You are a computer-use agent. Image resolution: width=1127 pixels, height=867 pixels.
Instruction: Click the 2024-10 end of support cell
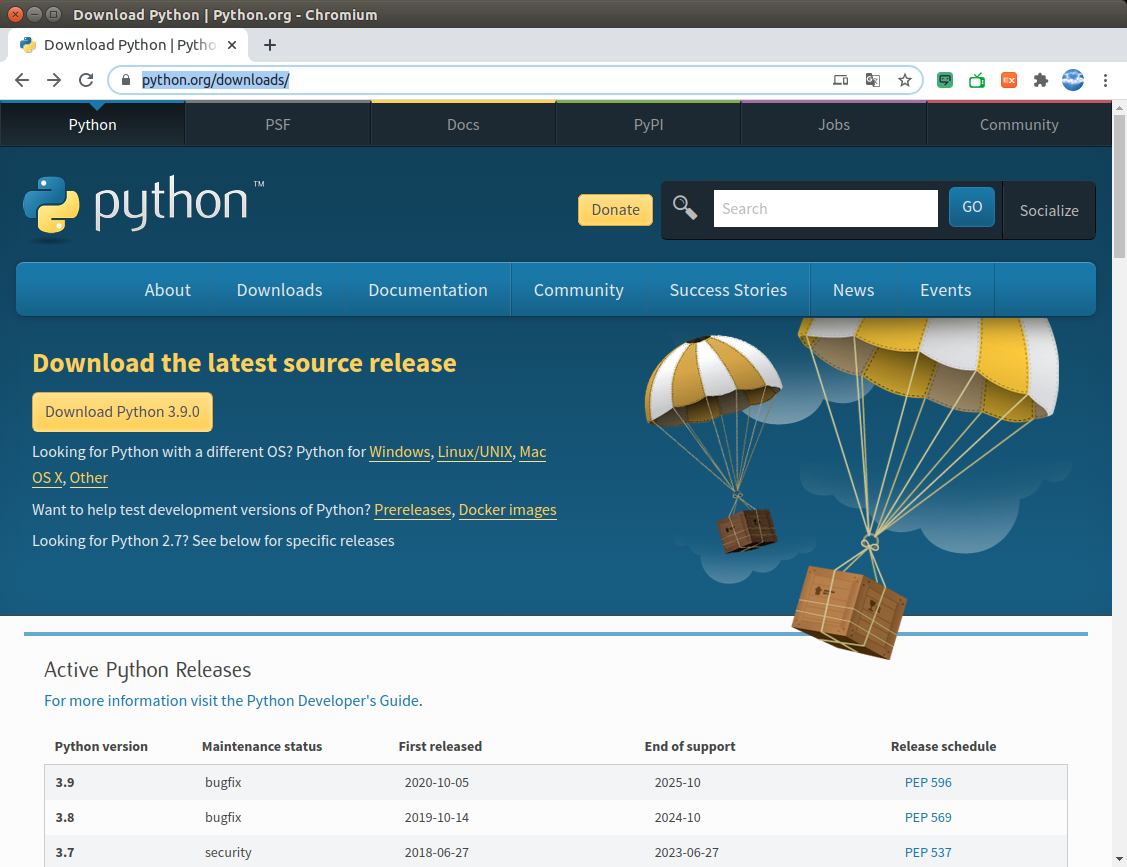point(677,817)
